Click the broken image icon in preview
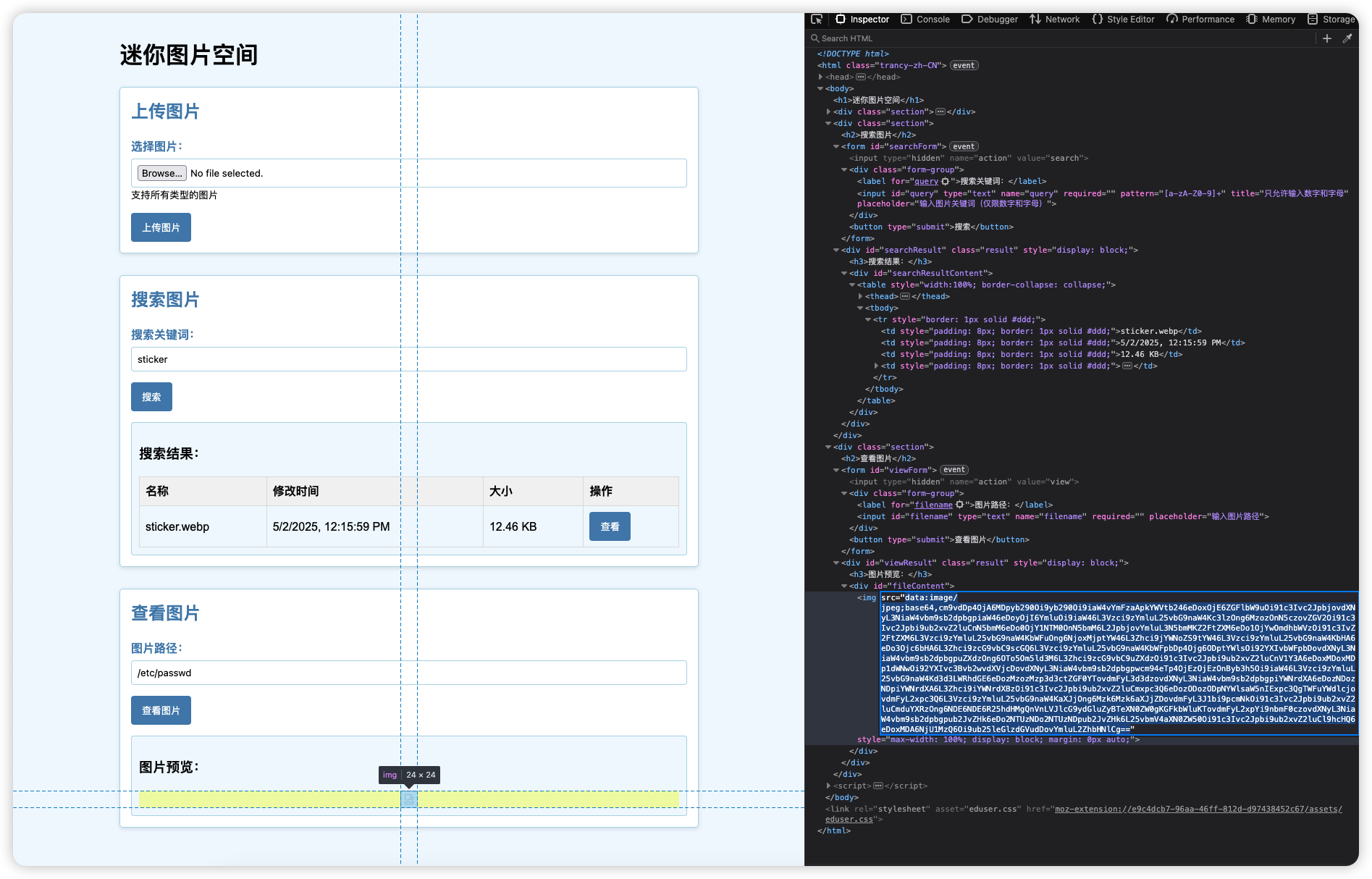The width and height of the screenshot is (1372, 879). pyautogui.click(x=409, y=799)
